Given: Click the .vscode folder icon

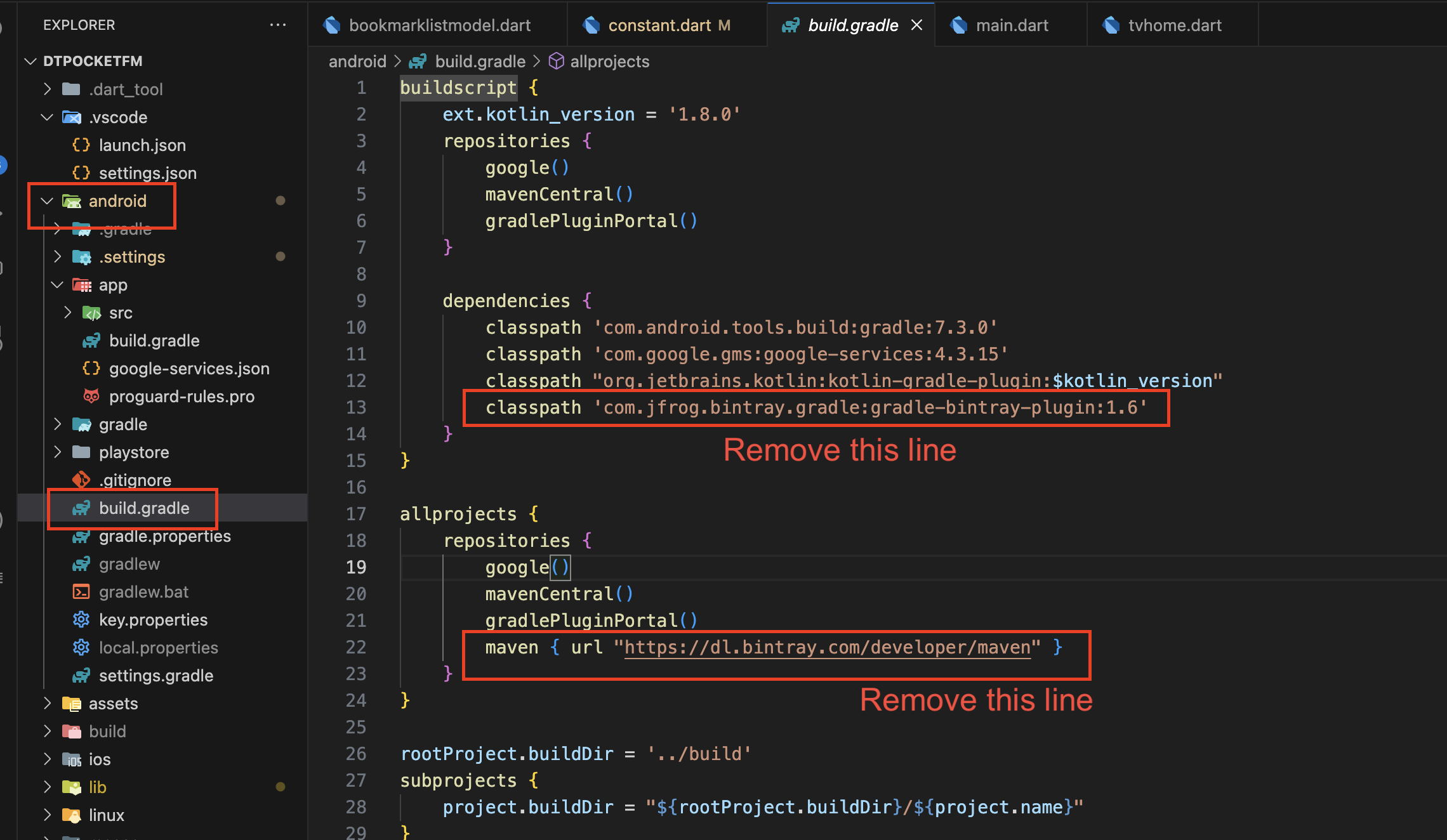Looking at the screenshot, I should (x=71, y=117).
